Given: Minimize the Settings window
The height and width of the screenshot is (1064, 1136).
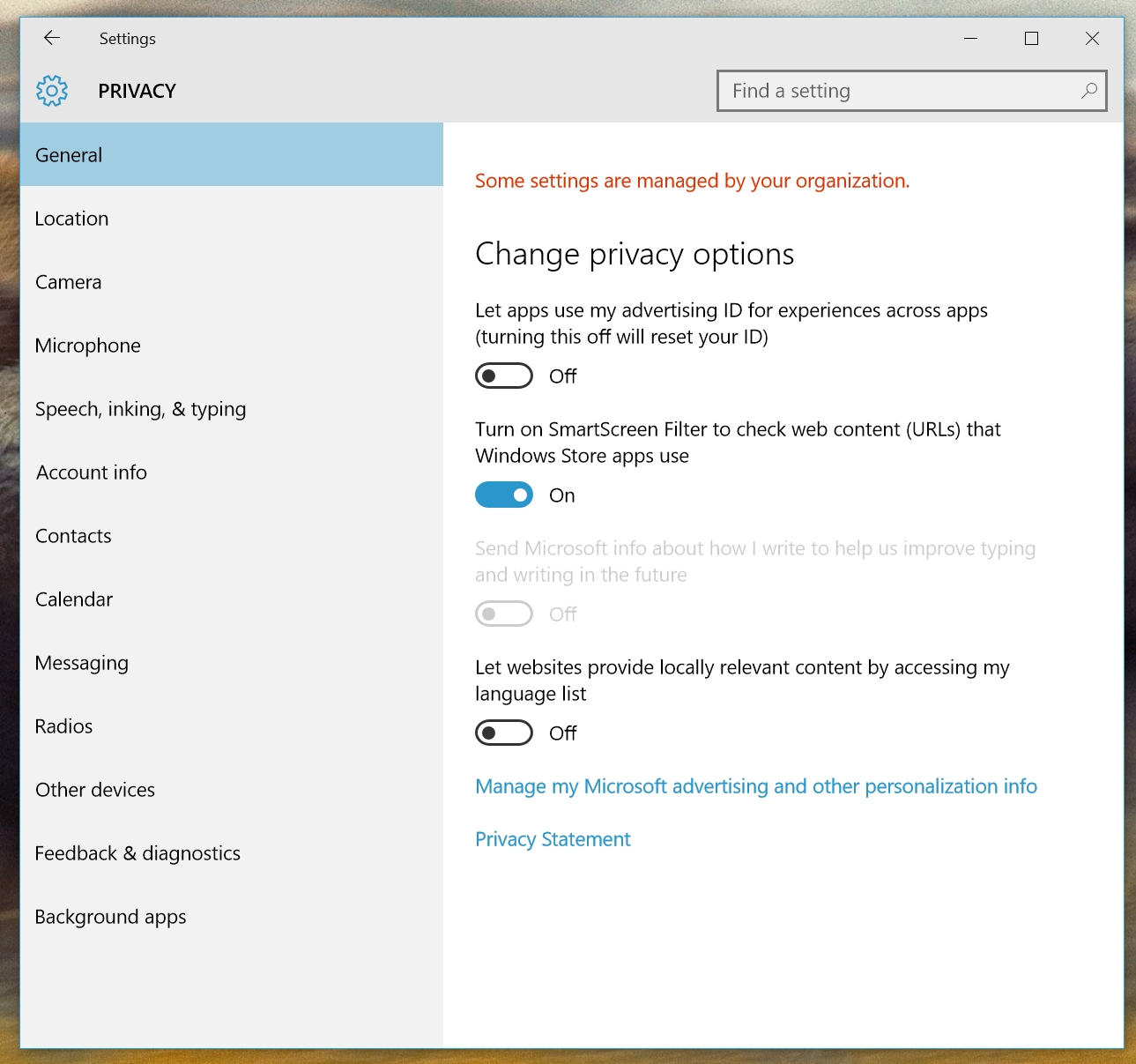Looking at the screenshot, I should (970, 38).
